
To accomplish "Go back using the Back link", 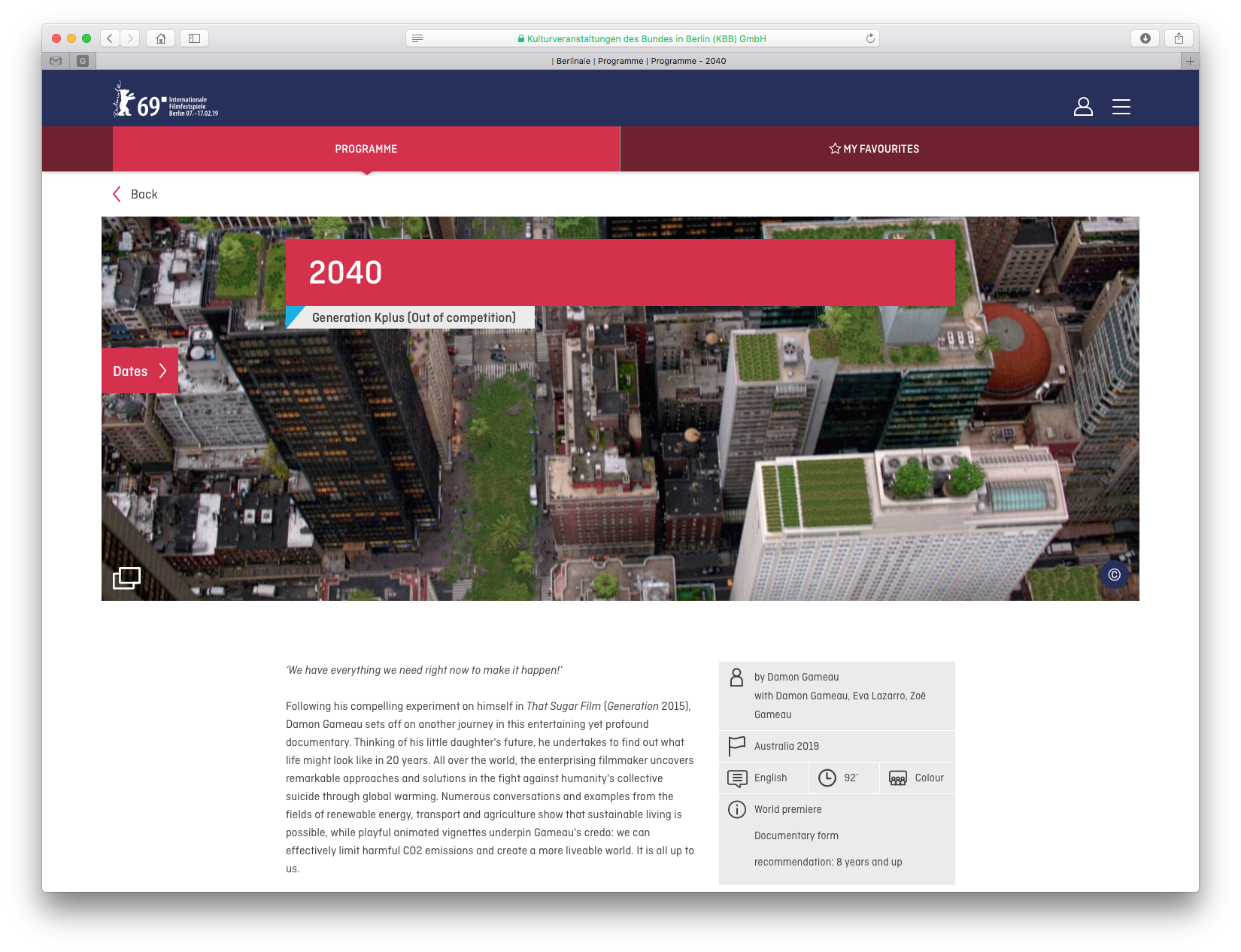I will pyautogui.click(x=135, y=194).
